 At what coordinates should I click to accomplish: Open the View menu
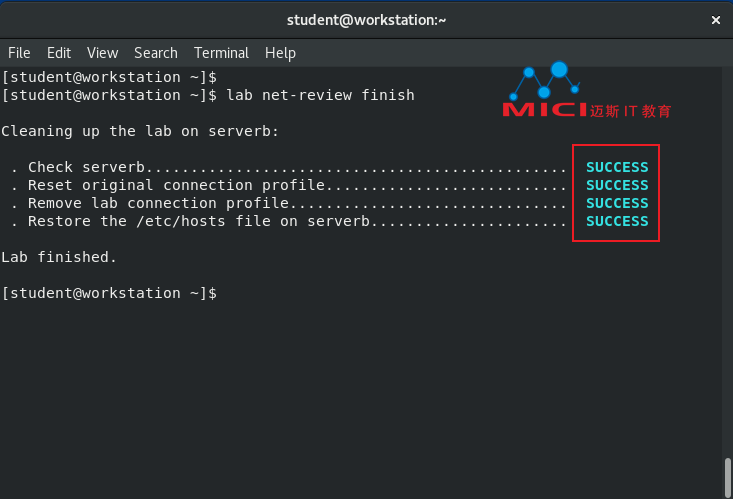coord(102,53)
